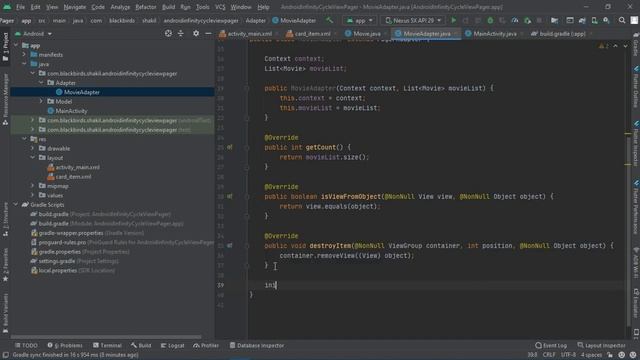Open the Layout Inspector

[x=601, y=345]
